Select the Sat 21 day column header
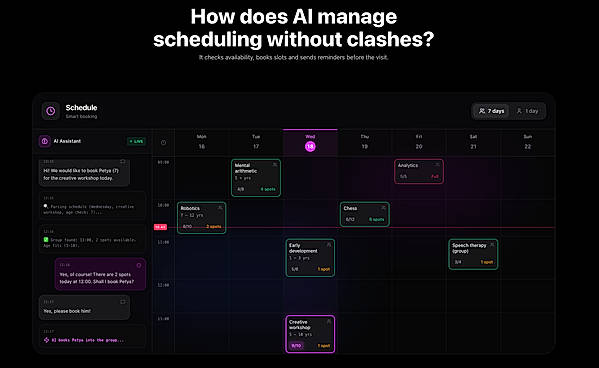The height and width of the screenshot is (368, 599). pos(473,142)
